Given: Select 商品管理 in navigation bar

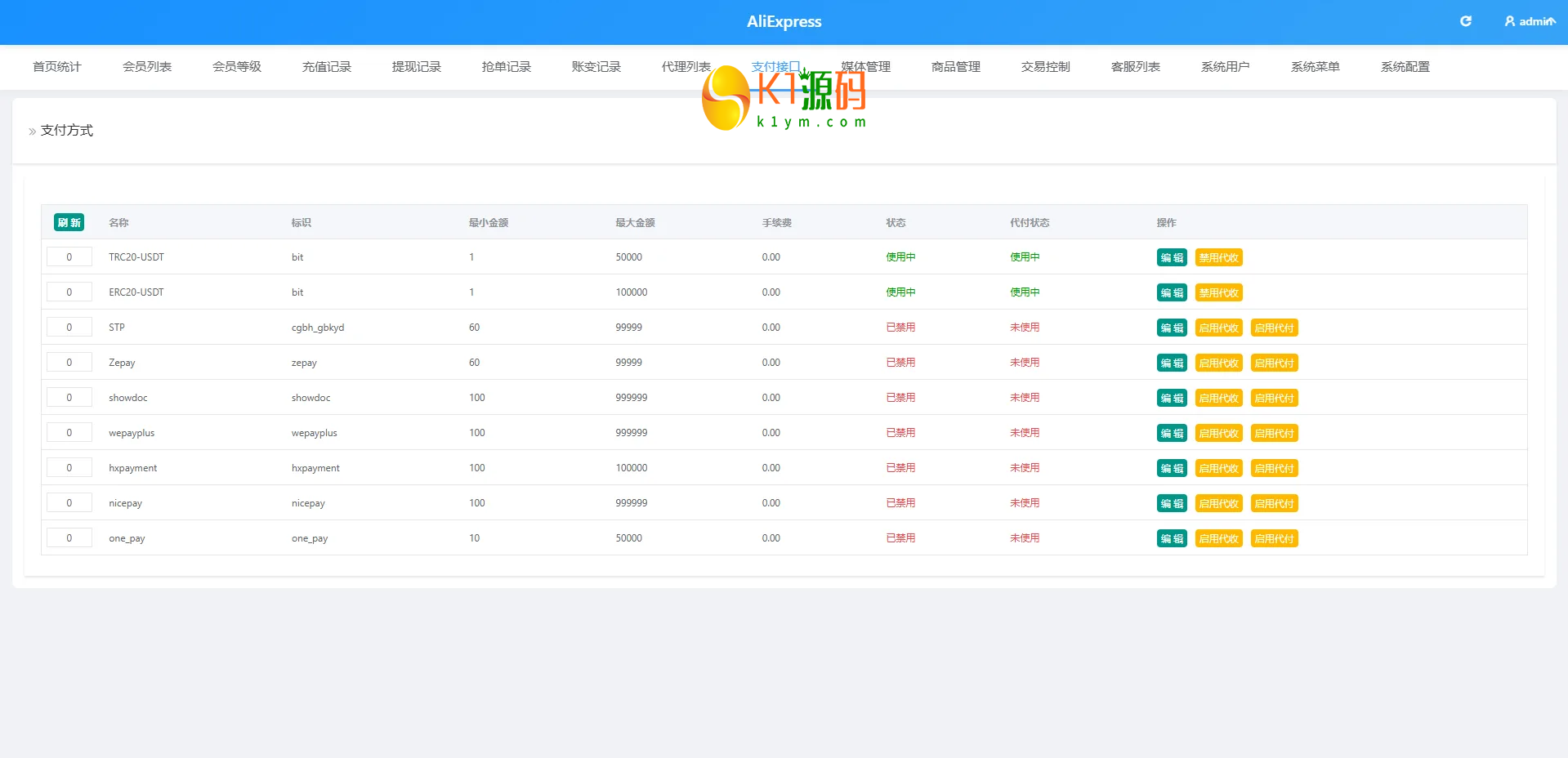Looking at the screenshot, I should (956, 67).
